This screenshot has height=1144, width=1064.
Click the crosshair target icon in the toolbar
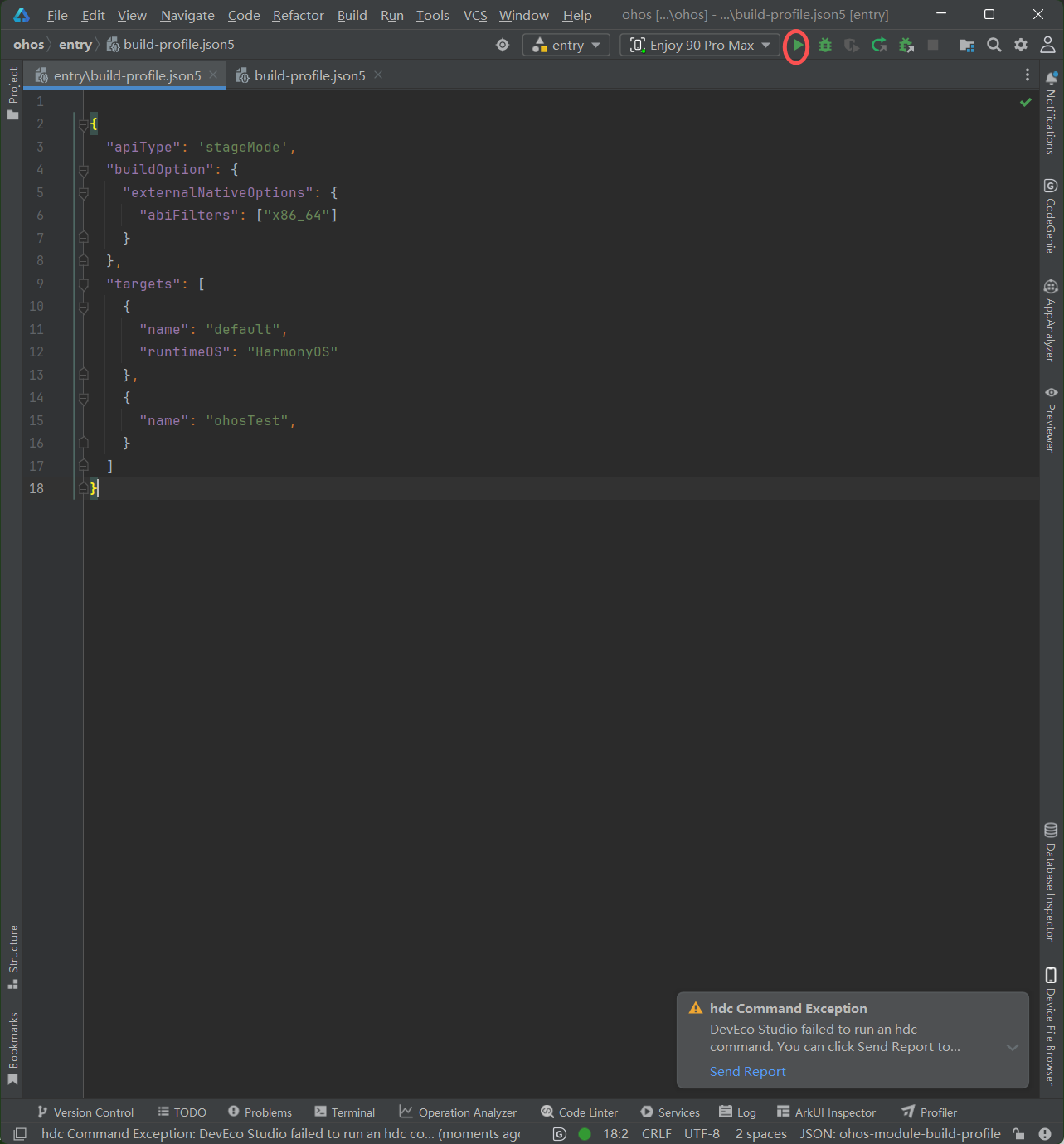(503, 45)
